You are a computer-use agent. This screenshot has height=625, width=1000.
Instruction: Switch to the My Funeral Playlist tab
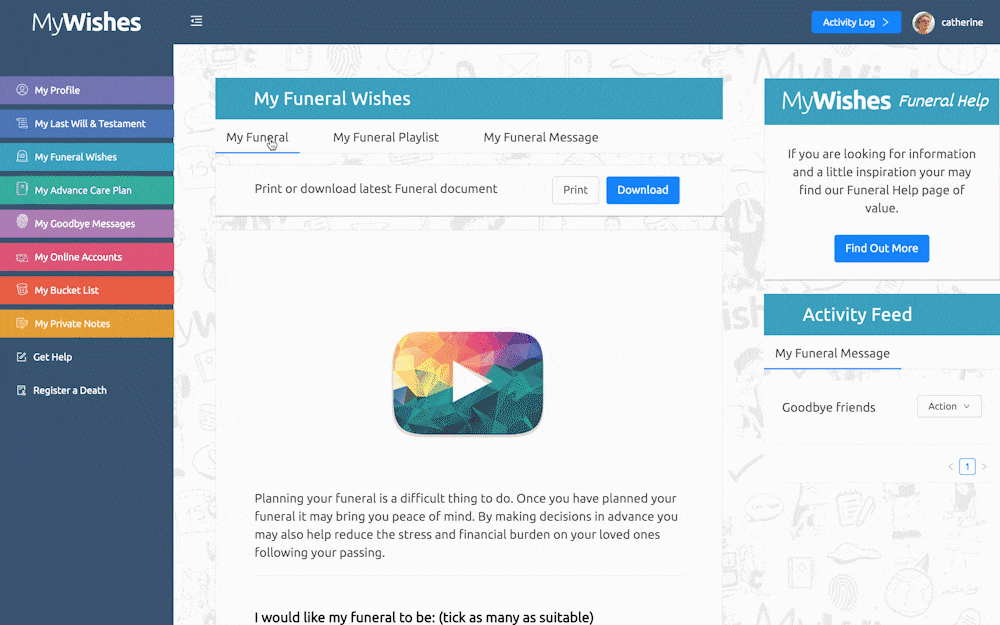click(x=386, y=137)
